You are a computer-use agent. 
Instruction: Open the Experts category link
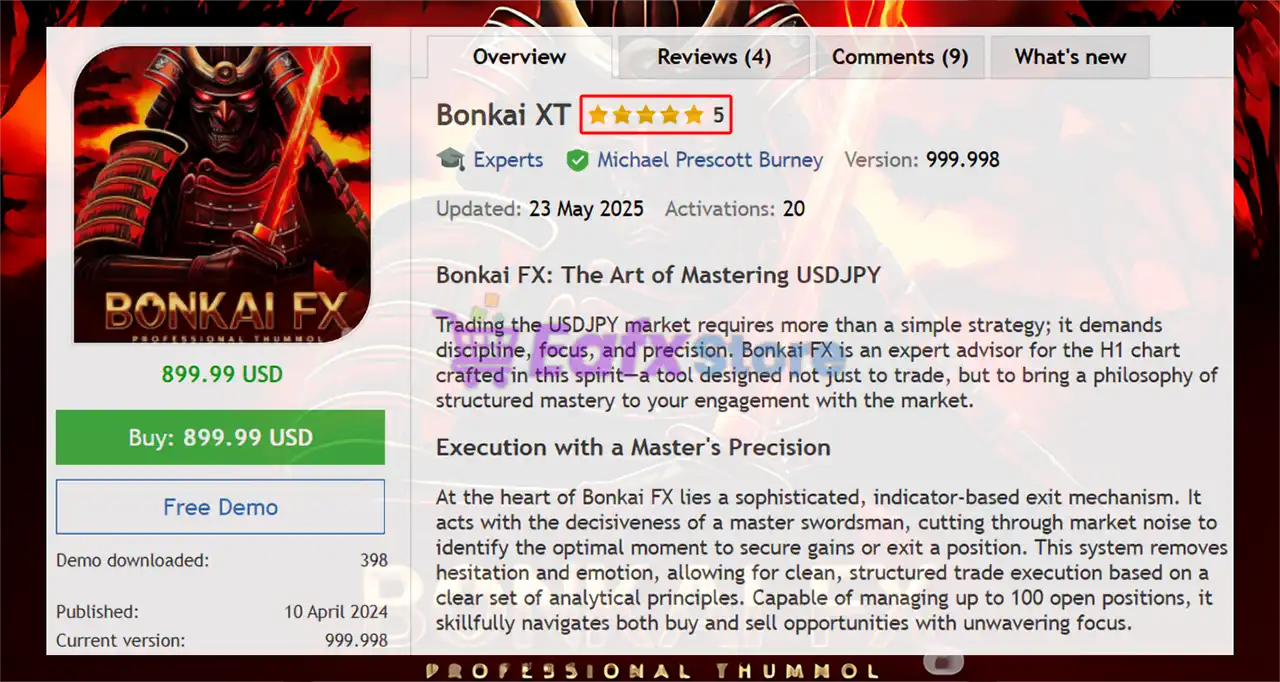[508, 160]
